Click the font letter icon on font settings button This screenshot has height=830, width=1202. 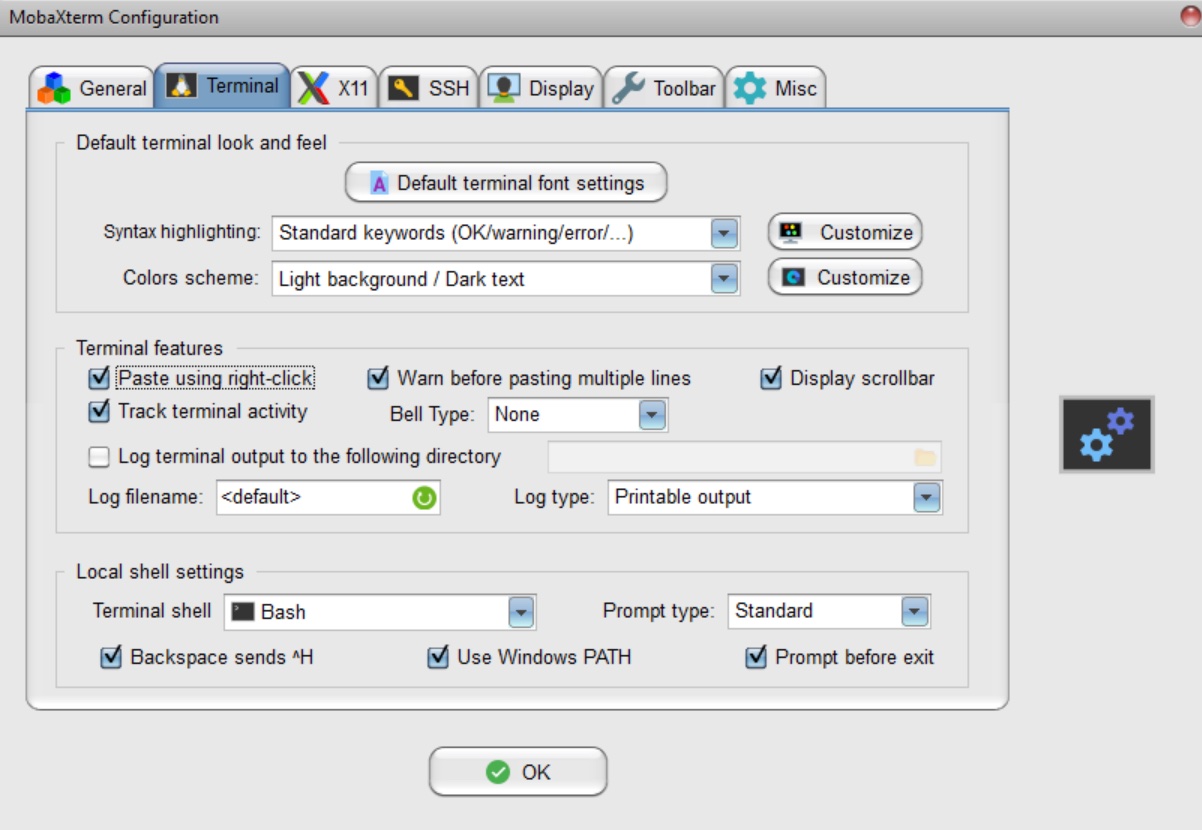pos(379,183)
